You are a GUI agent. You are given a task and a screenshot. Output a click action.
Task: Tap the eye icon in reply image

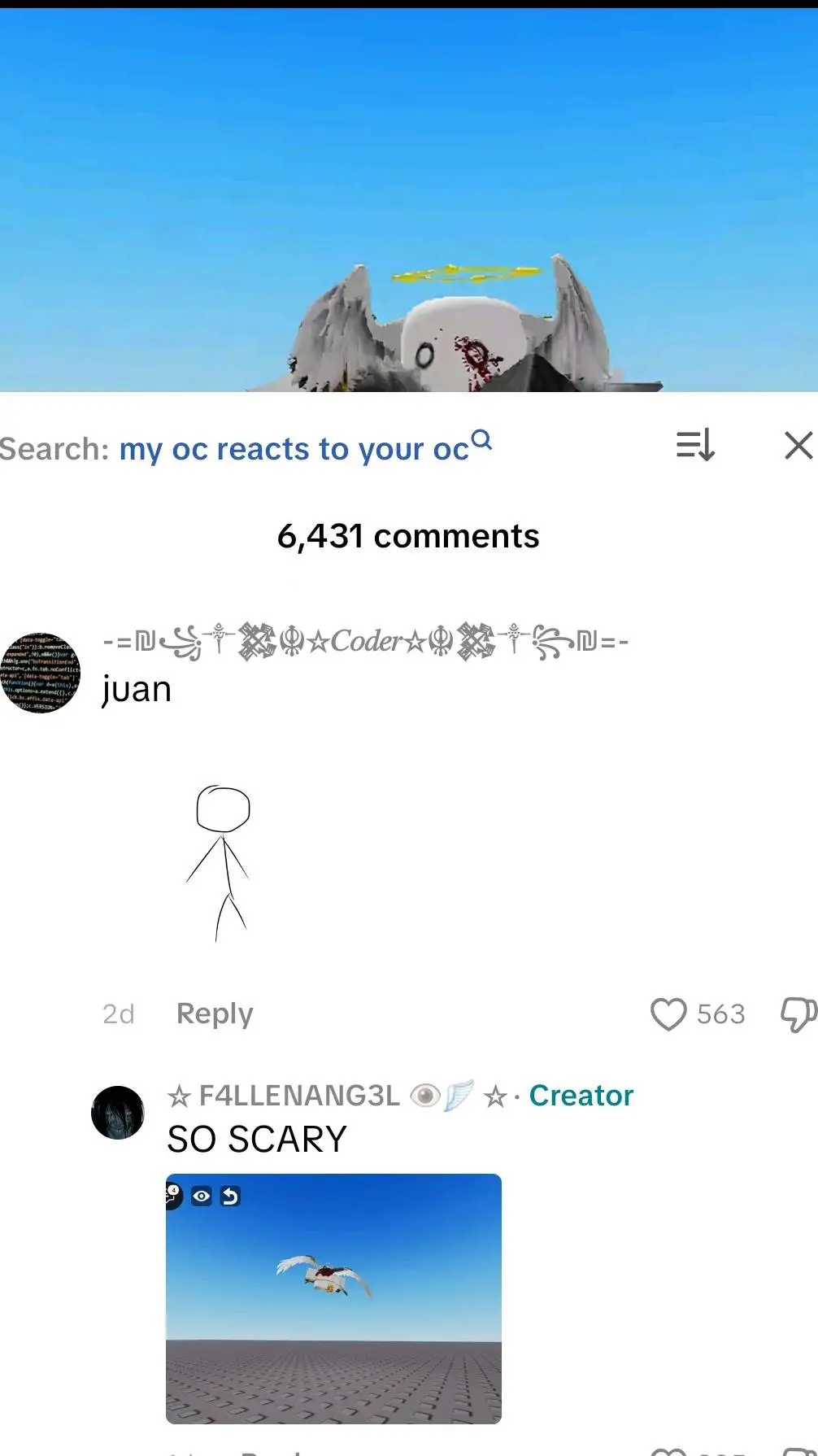(x=201, y=1196)
